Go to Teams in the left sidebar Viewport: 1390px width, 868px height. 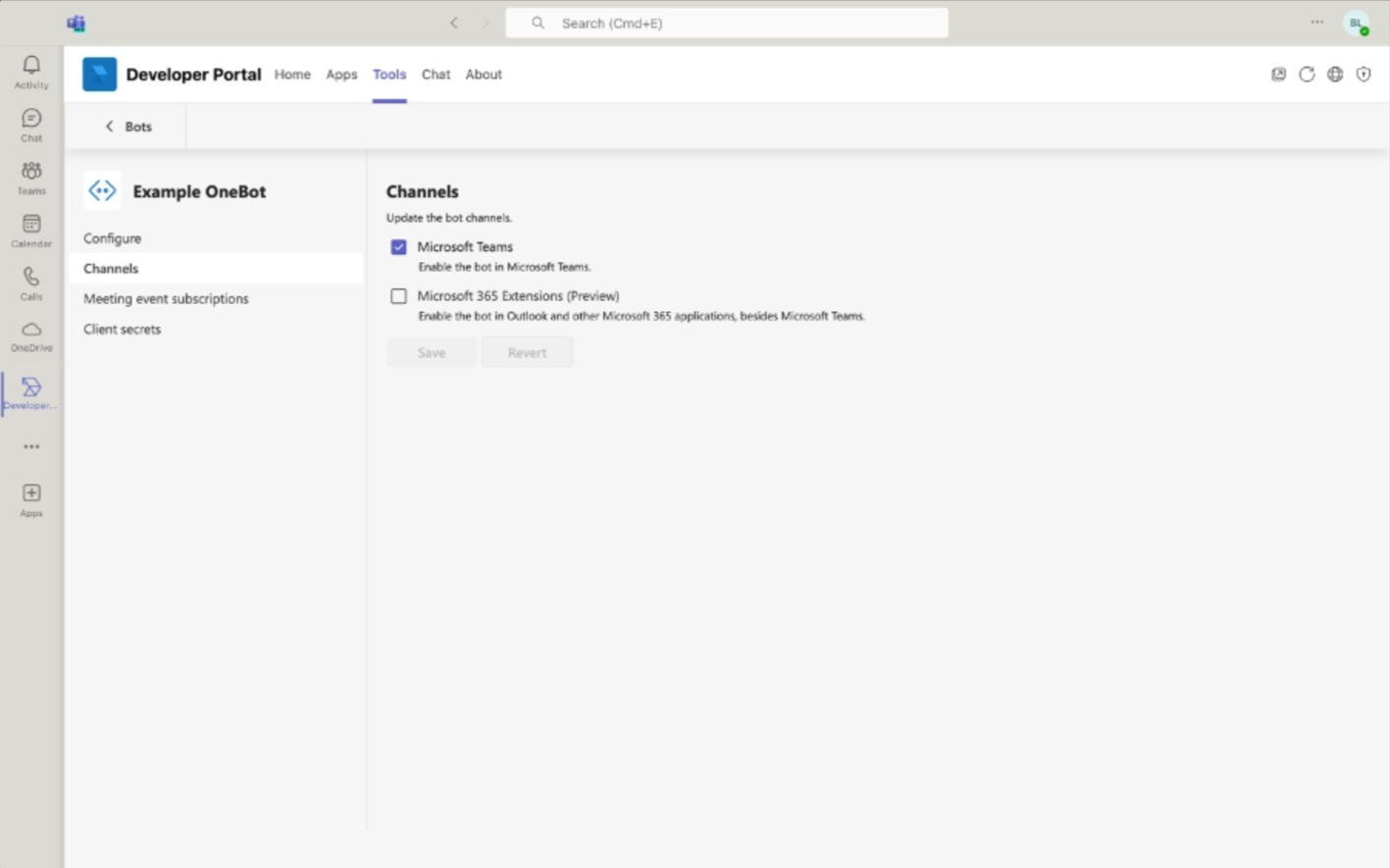click(x=31, y=178)
